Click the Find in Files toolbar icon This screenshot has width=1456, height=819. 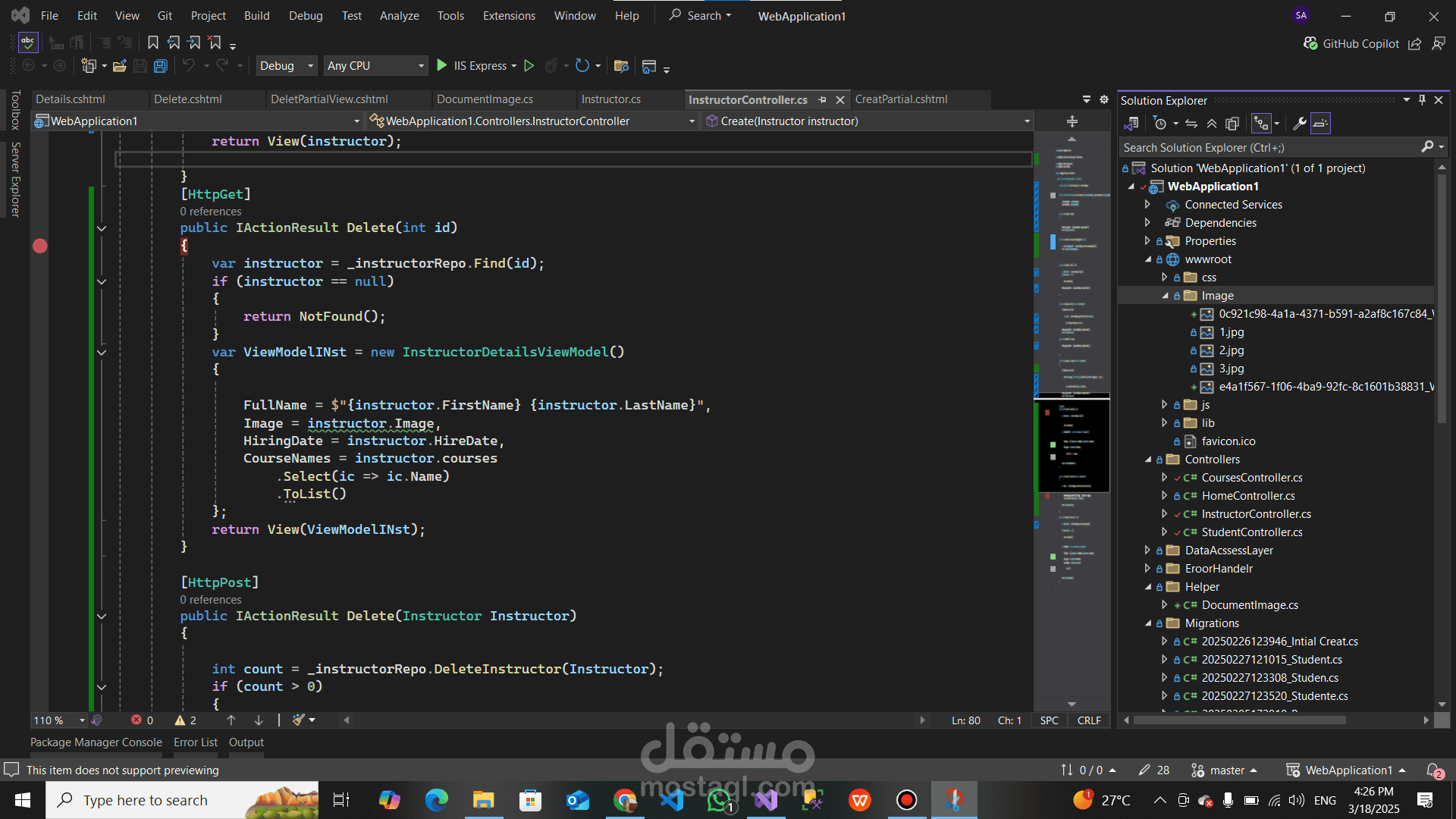click(621, 66)
